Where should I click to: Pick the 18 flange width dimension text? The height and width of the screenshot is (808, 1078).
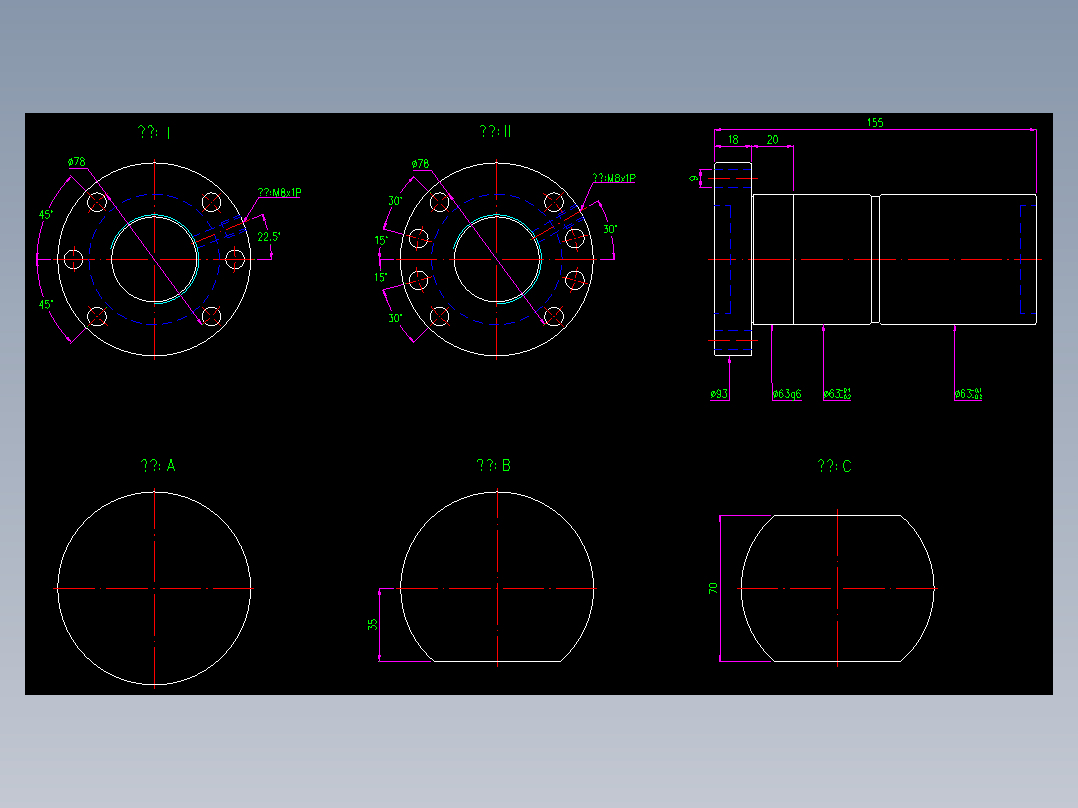(x=733, y=140)
